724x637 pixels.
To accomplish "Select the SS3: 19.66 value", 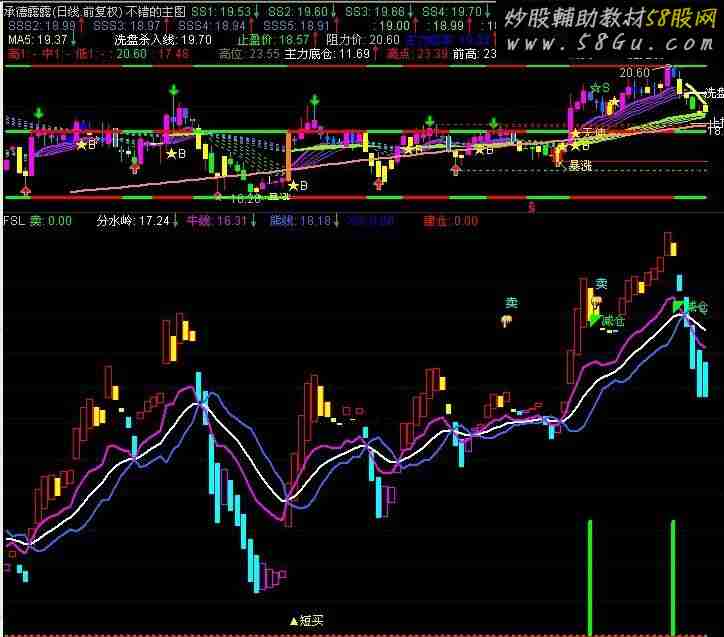I will [375, 12].
